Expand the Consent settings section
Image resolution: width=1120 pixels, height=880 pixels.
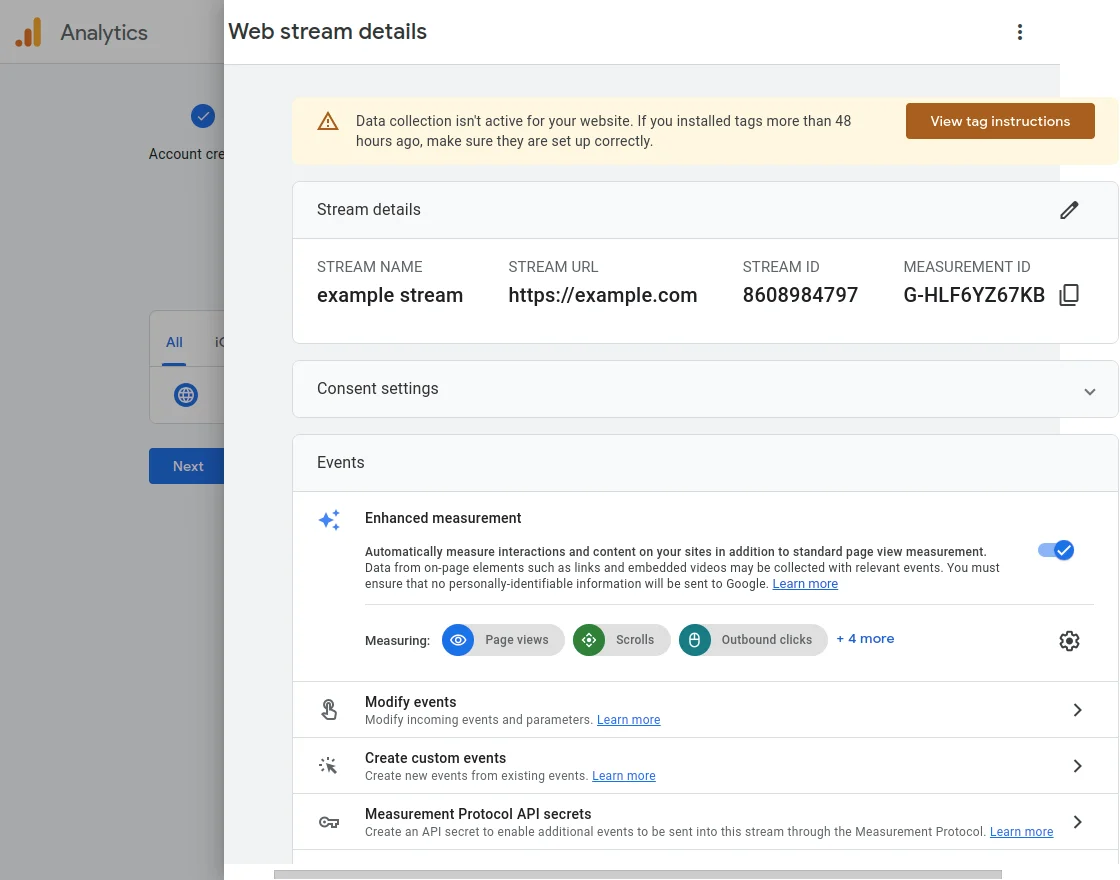[x=1089, y=392]
